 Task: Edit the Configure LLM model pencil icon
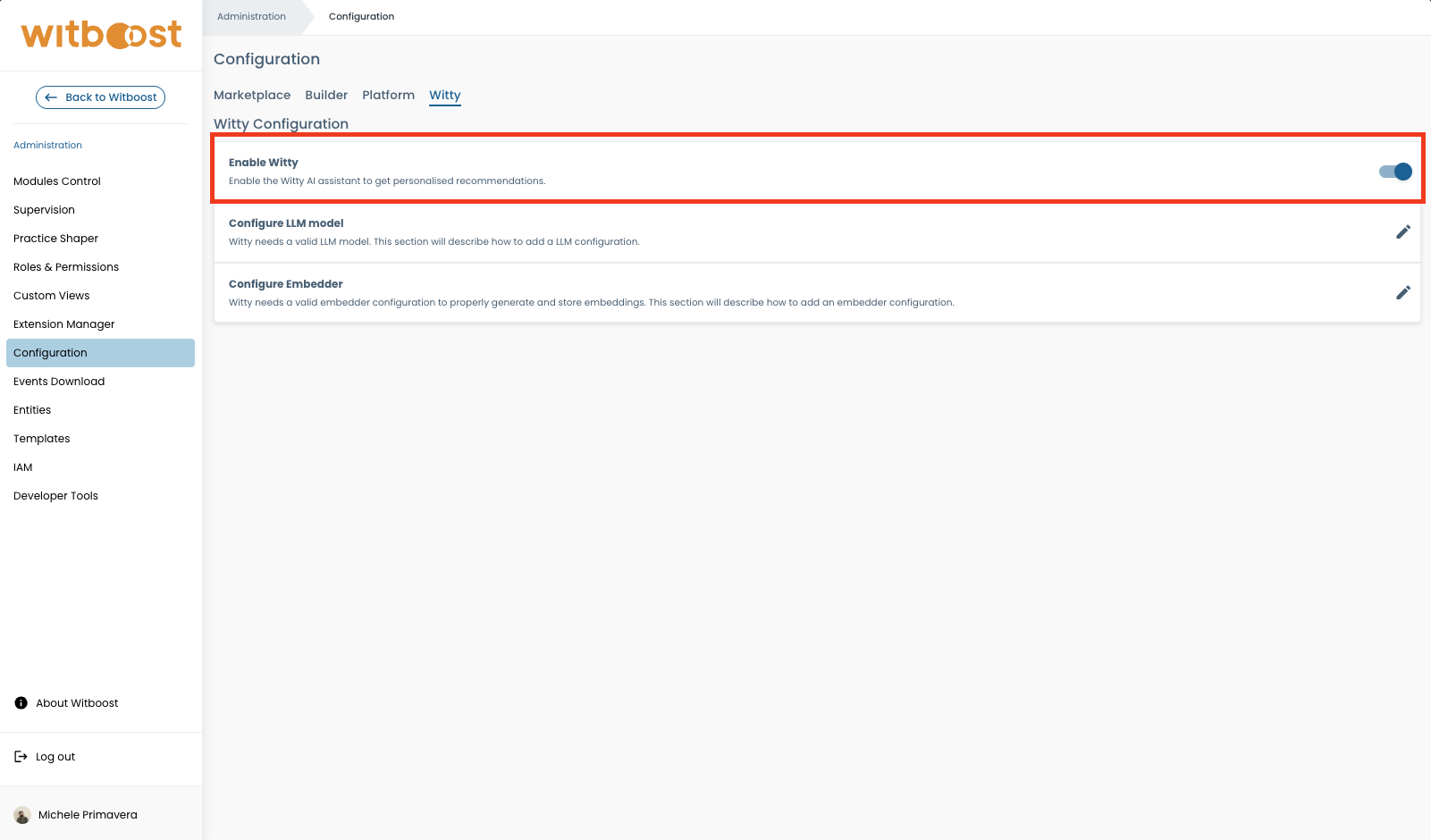tap(1403, 232)
